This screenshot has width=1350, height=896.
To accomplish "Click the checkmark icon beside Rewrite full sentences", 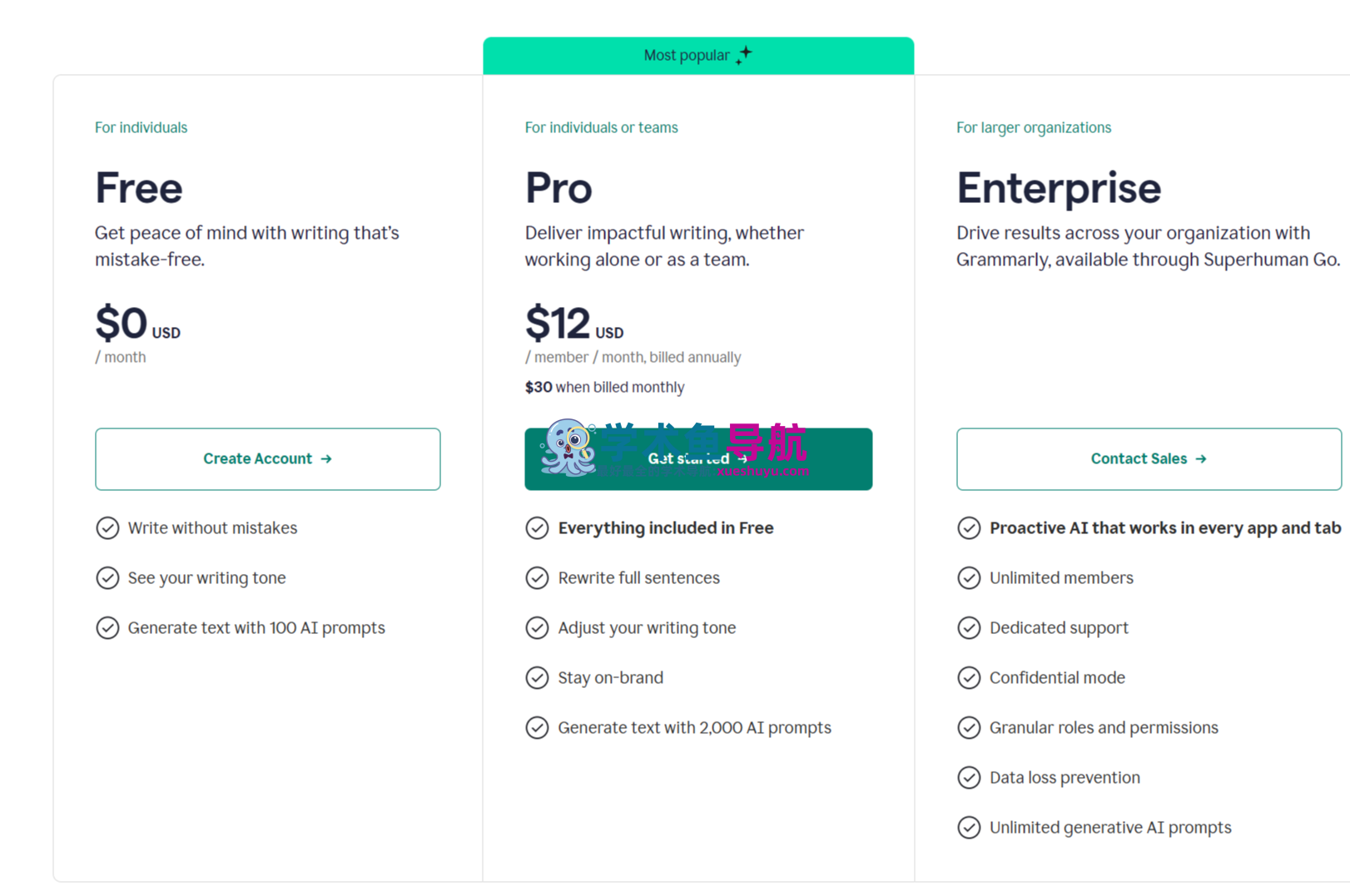I will (538, 577).
